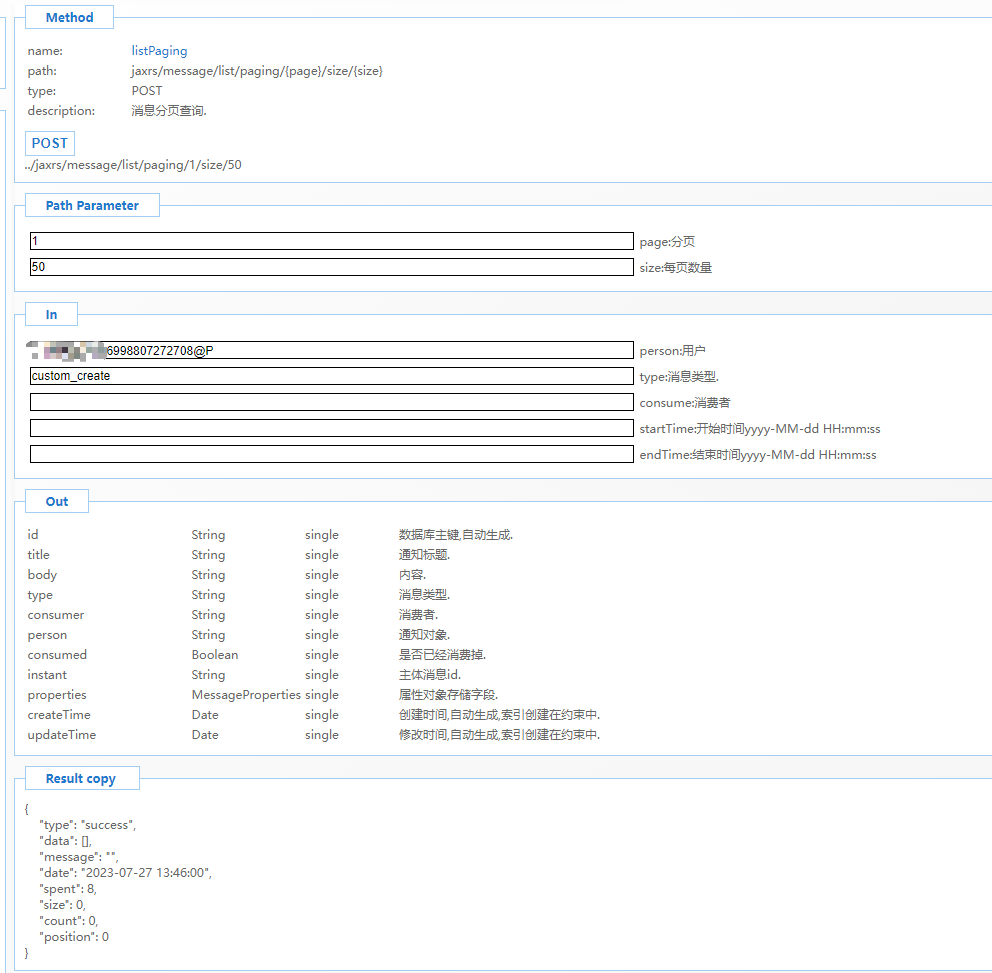Select the empty consume input field
This screenshot has height=973, width=992.
(x=331, y=402)
